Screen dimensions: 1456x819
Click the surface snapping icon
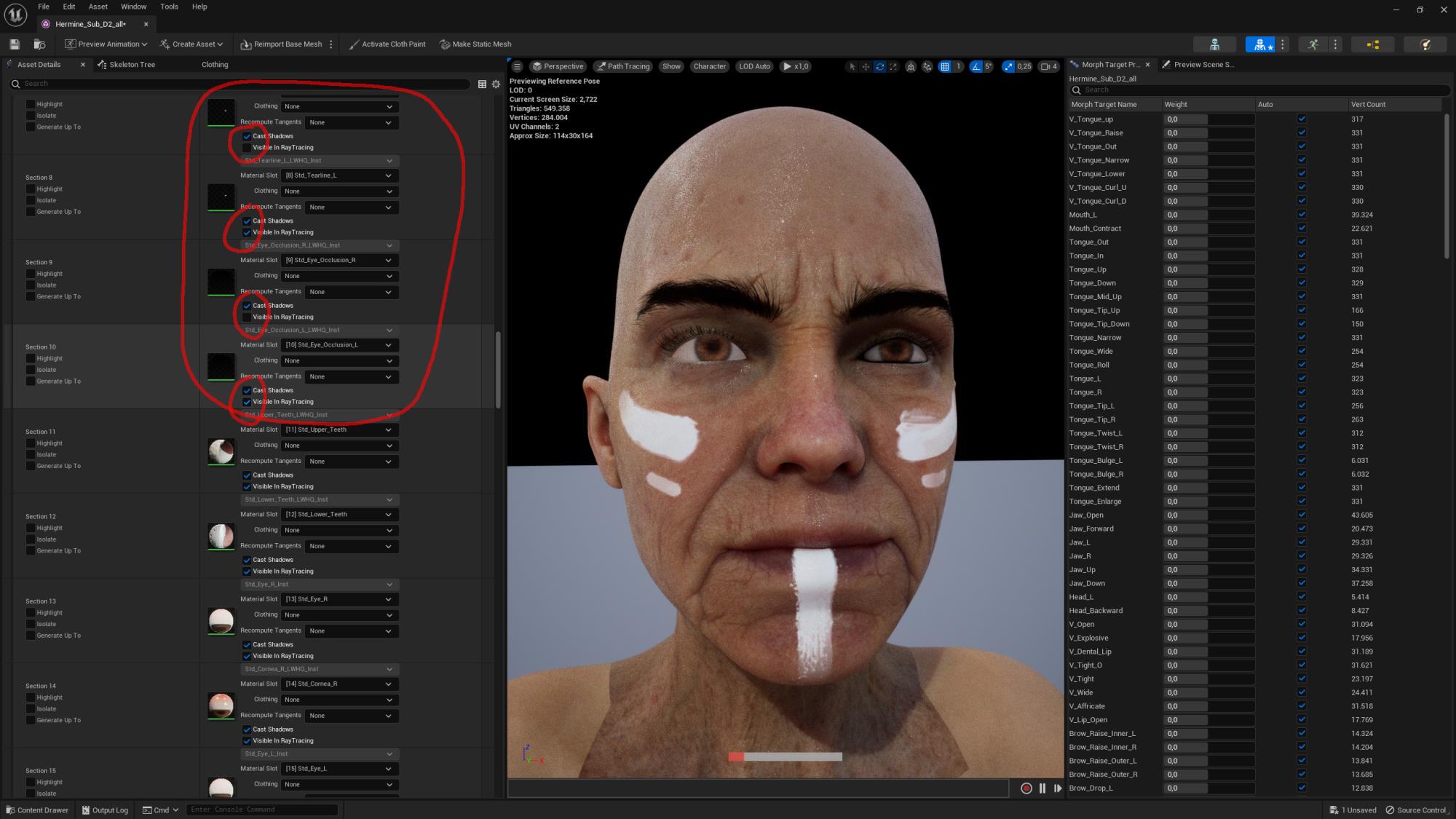(x=927, y=66)
